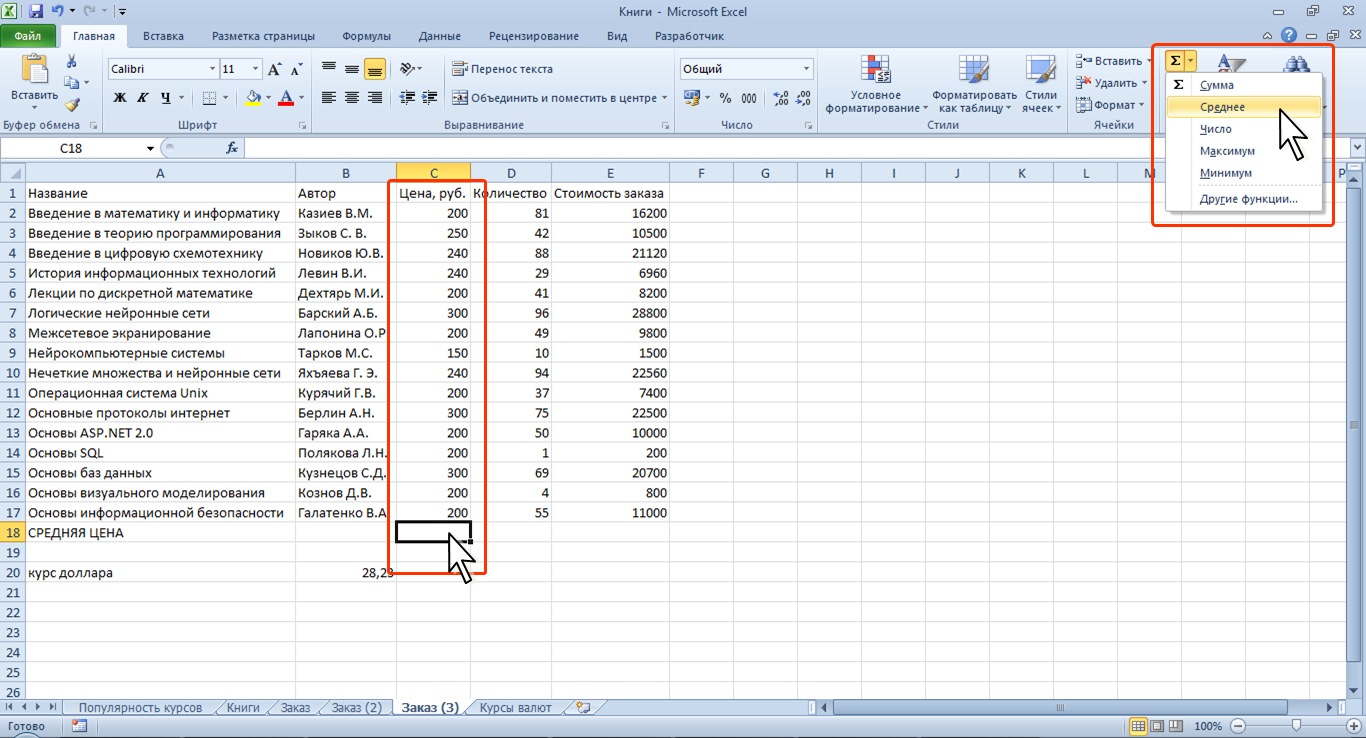Choose Максимум from AutoSum menu
This screenshot has width=1366, height=738.
pyautogui.click(x=1244, y=151)
